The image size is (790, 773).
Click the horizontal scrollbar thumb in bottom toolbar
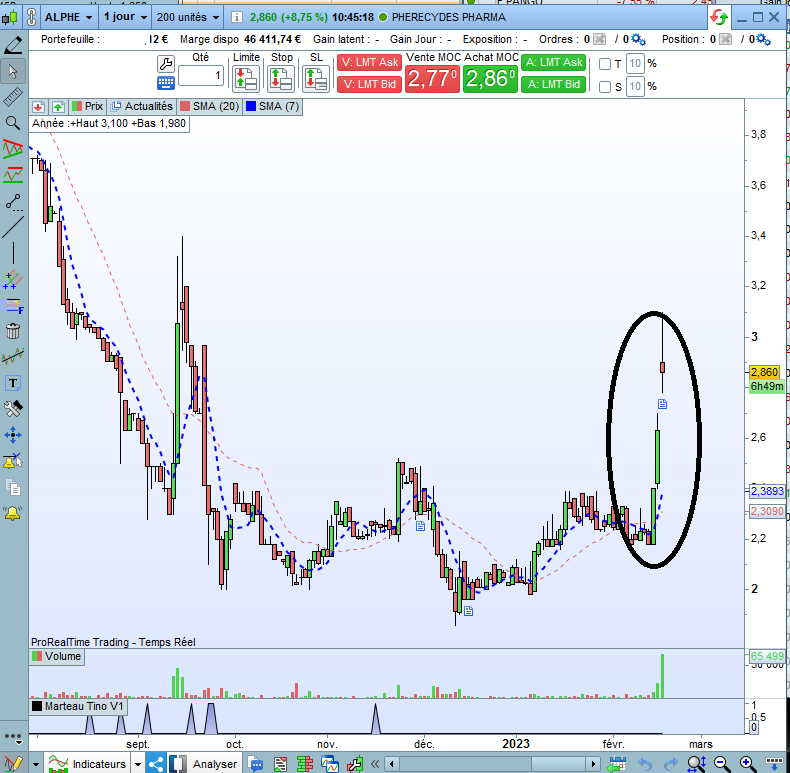[558, 764]
